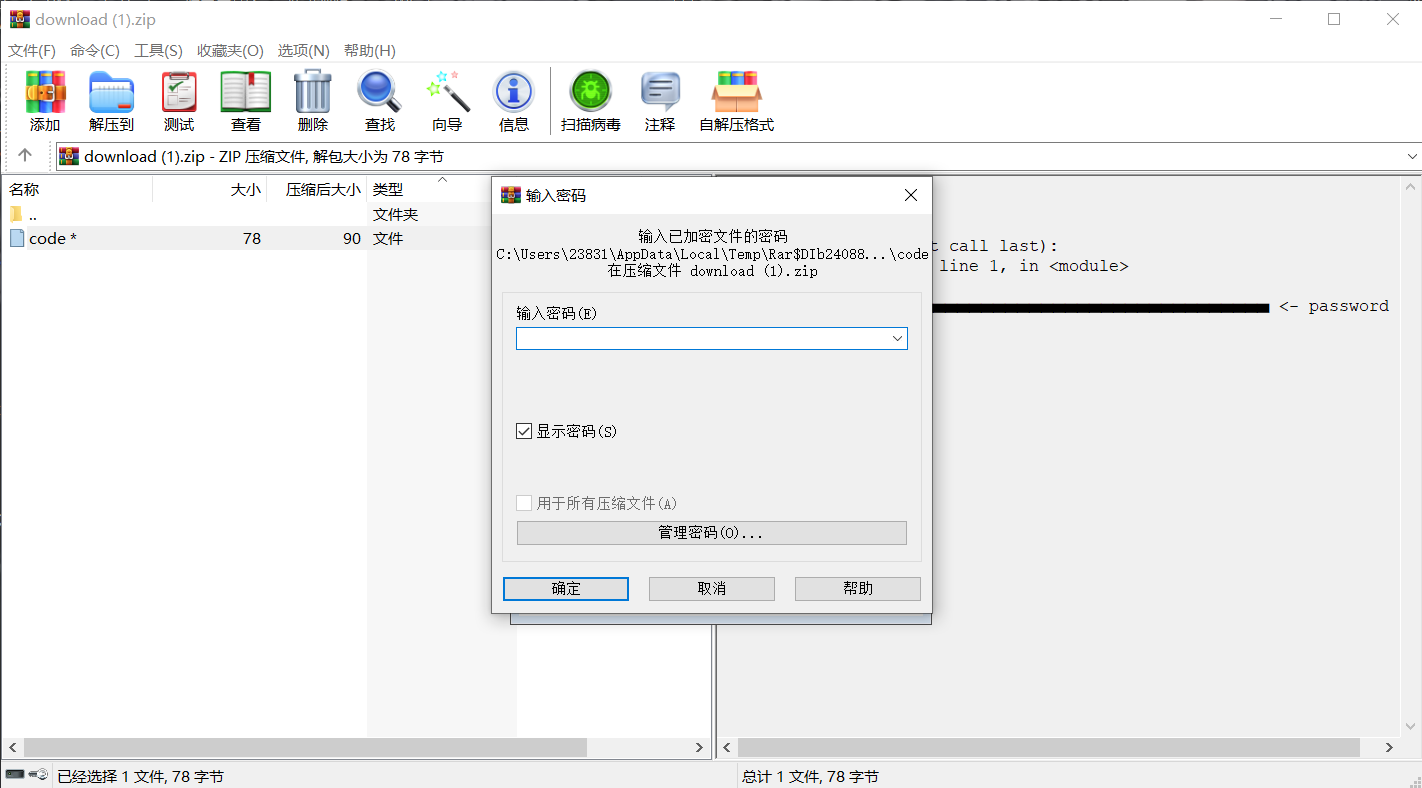Click the right arrow of the file list scrollbar
The height and width of the screenshot is (788, 1422).
point(700,748)
